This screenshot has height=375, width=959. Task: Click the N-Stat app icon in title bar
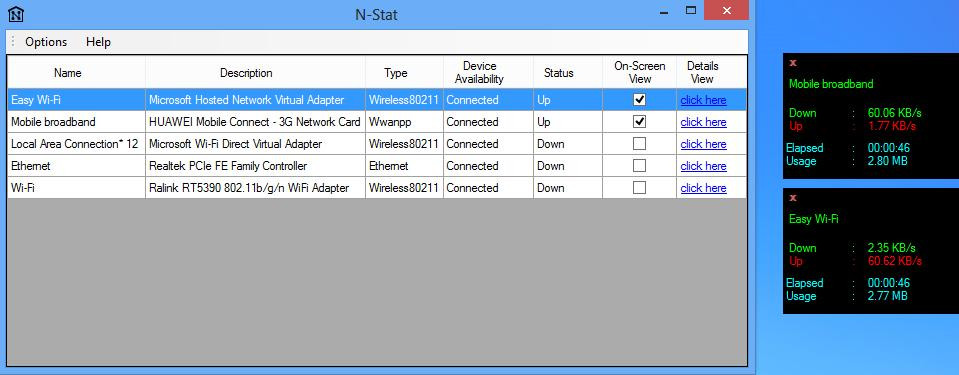[x=16, y=13]
